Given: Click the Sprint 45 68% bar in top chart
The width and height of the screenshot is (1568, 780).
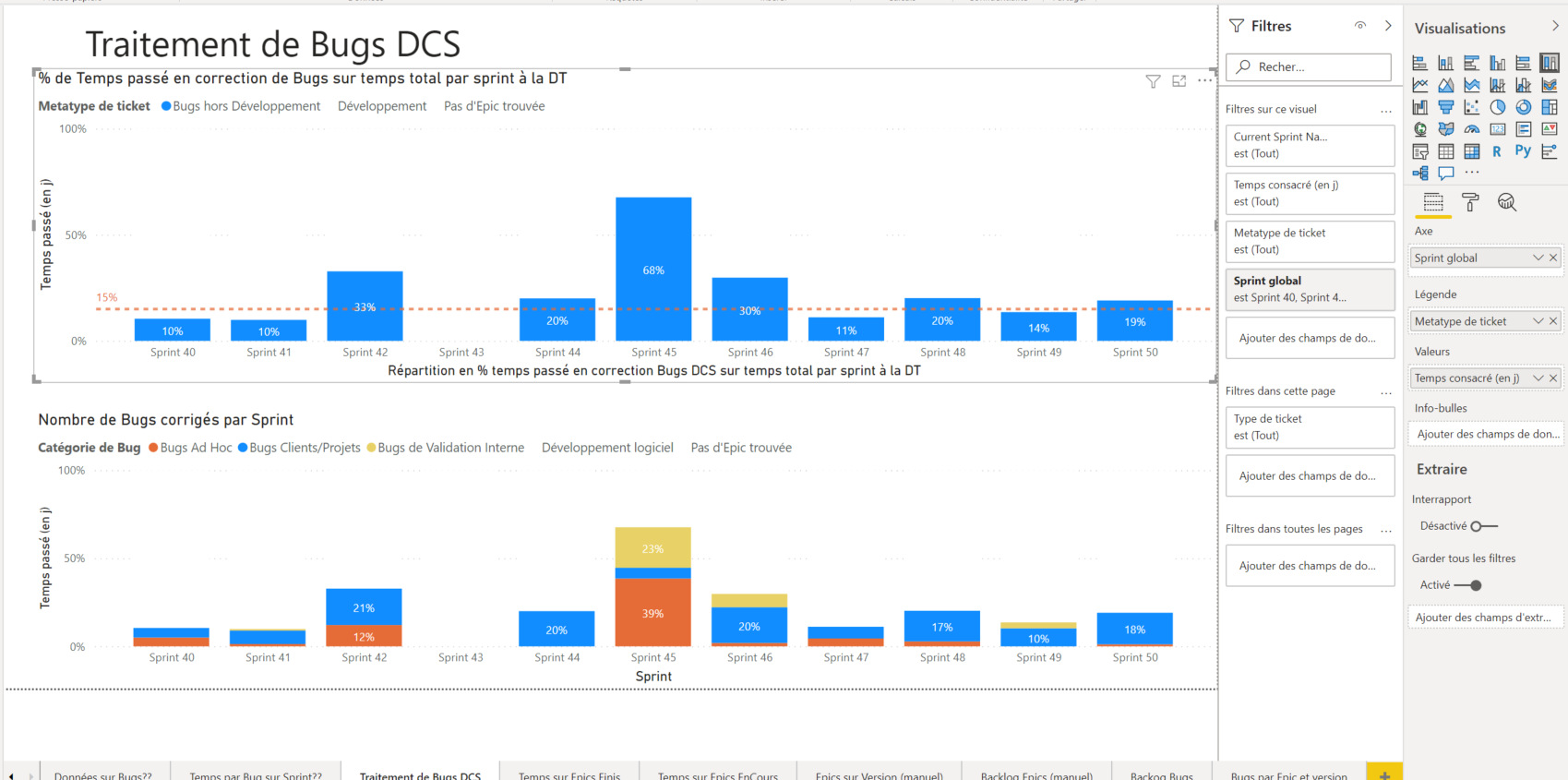Looking at the screenshot, I should click(653, 269).
